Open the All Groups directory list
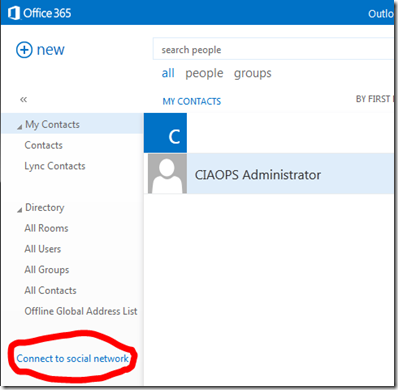The image size is (398, 390). pos(47,270)
